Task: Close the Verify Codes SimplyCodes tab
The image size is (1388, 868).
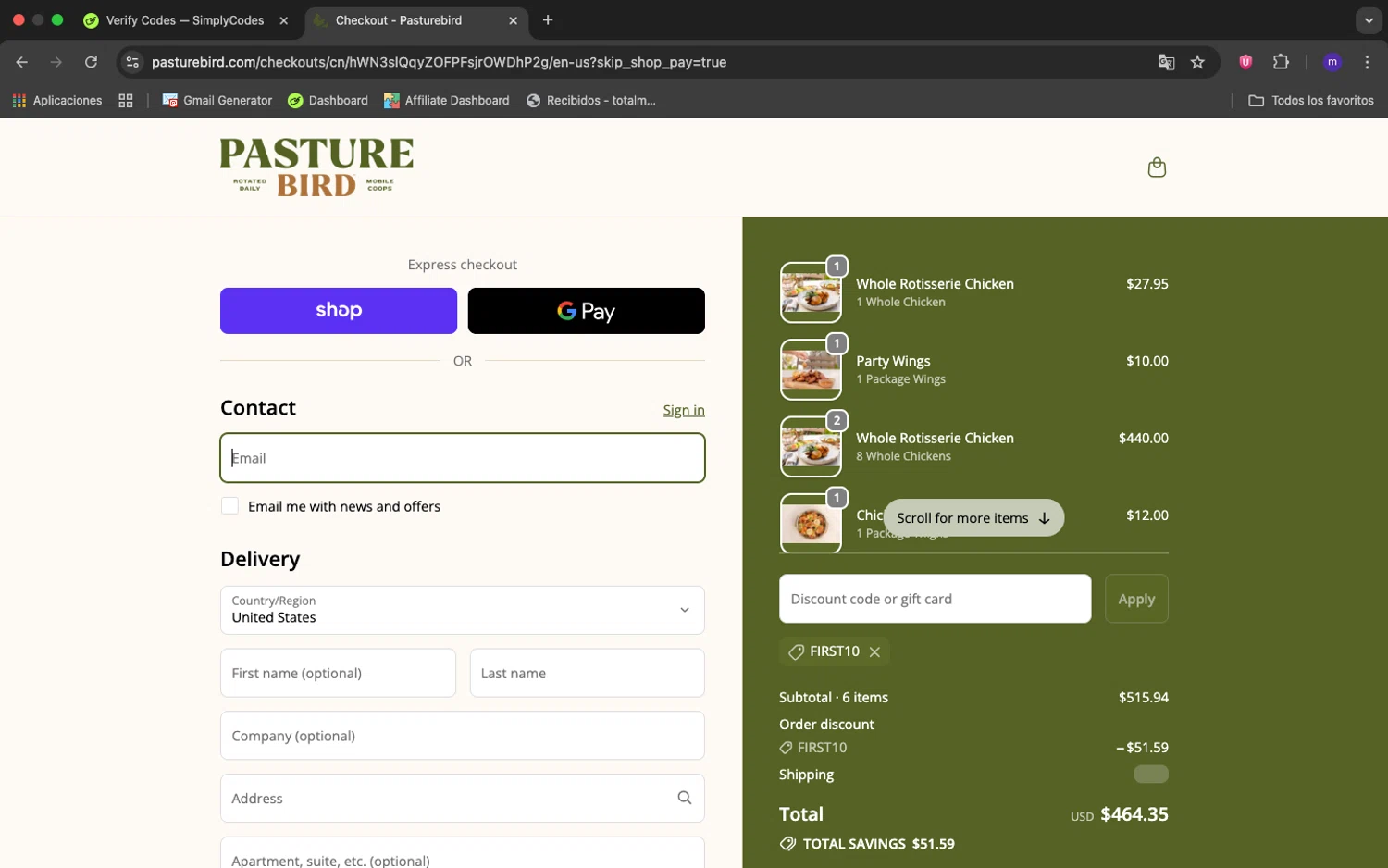Action: [x=284, y=20]
